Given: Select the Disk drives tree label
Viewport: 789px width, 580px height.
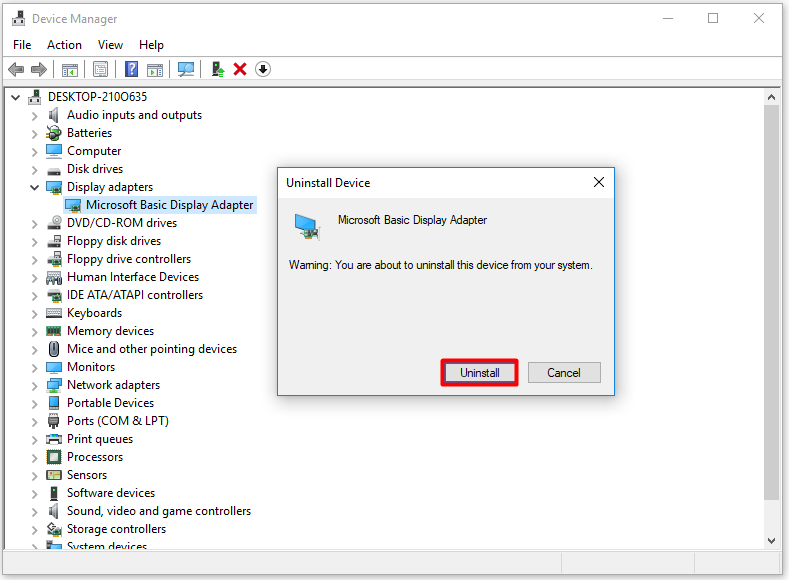Looking at the screenshot, I should (x=95, y=169).
